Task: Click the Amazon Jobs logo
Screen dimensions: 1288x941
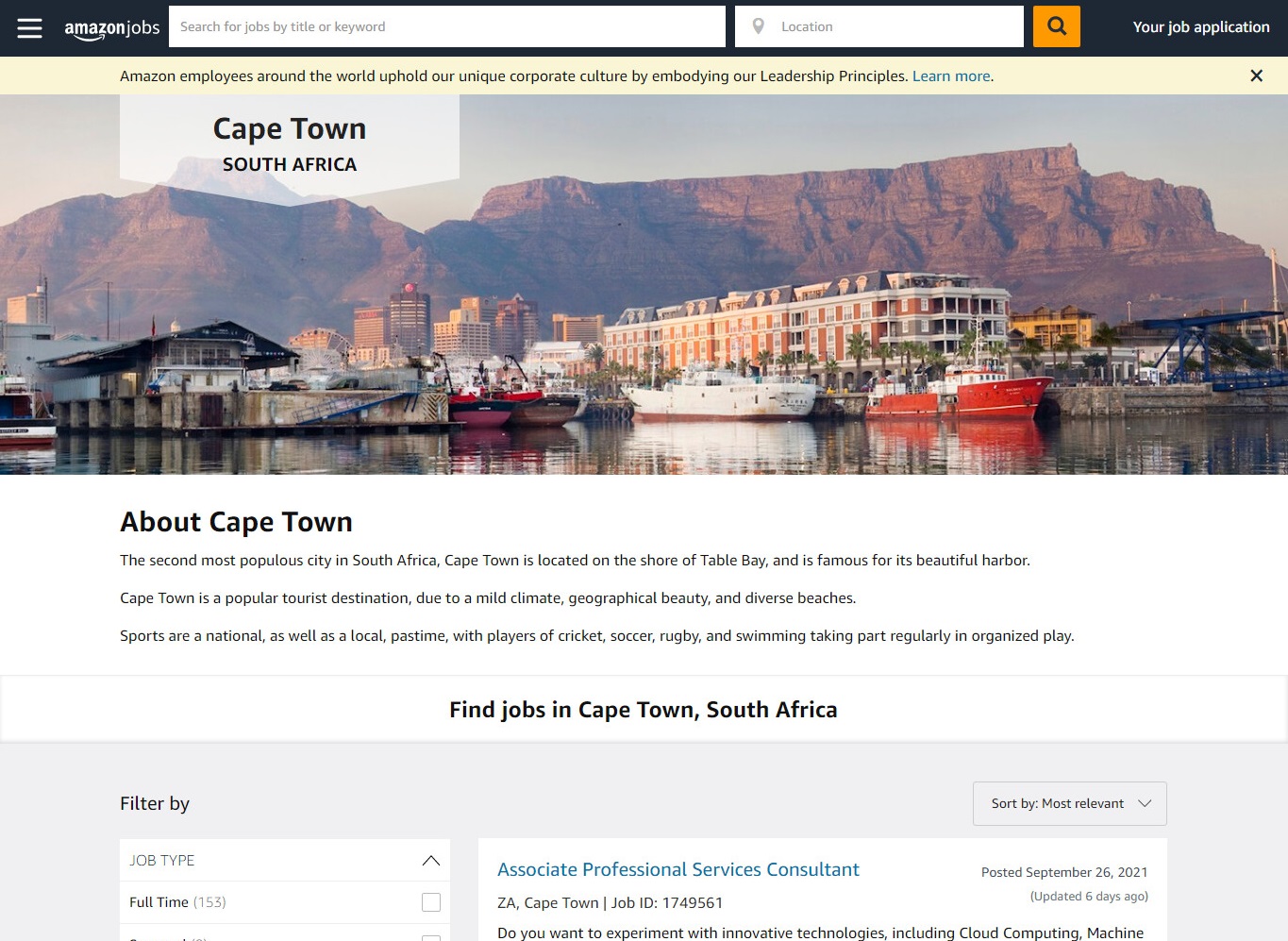Action: pos(111,28)
